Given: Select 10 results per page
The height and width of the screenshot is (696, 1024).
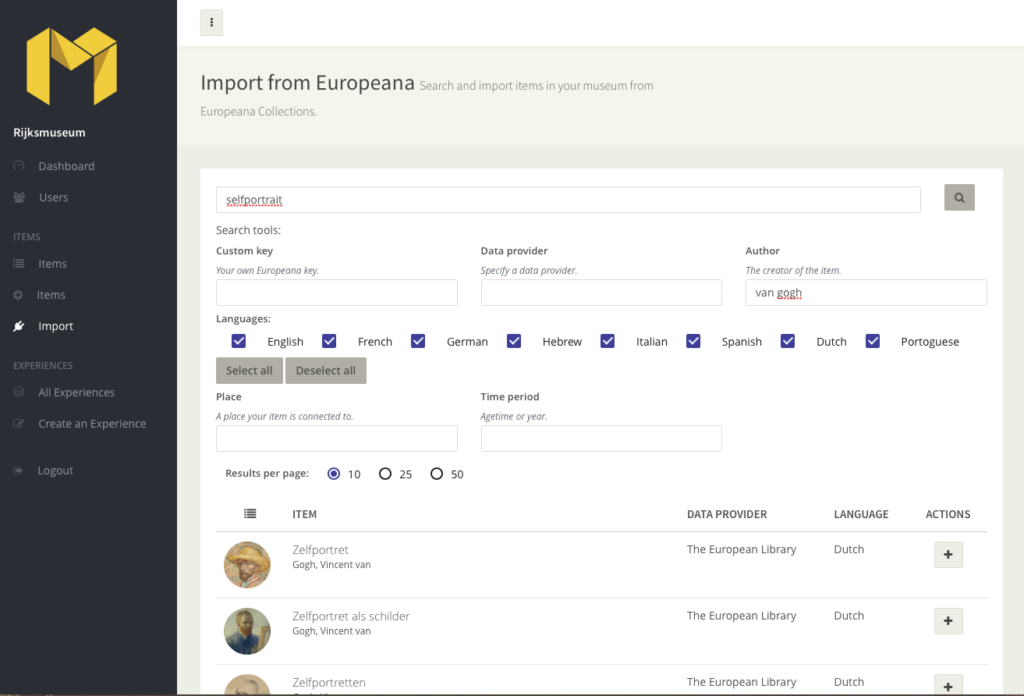Looking at the screenshot, I should coord(334,474).
